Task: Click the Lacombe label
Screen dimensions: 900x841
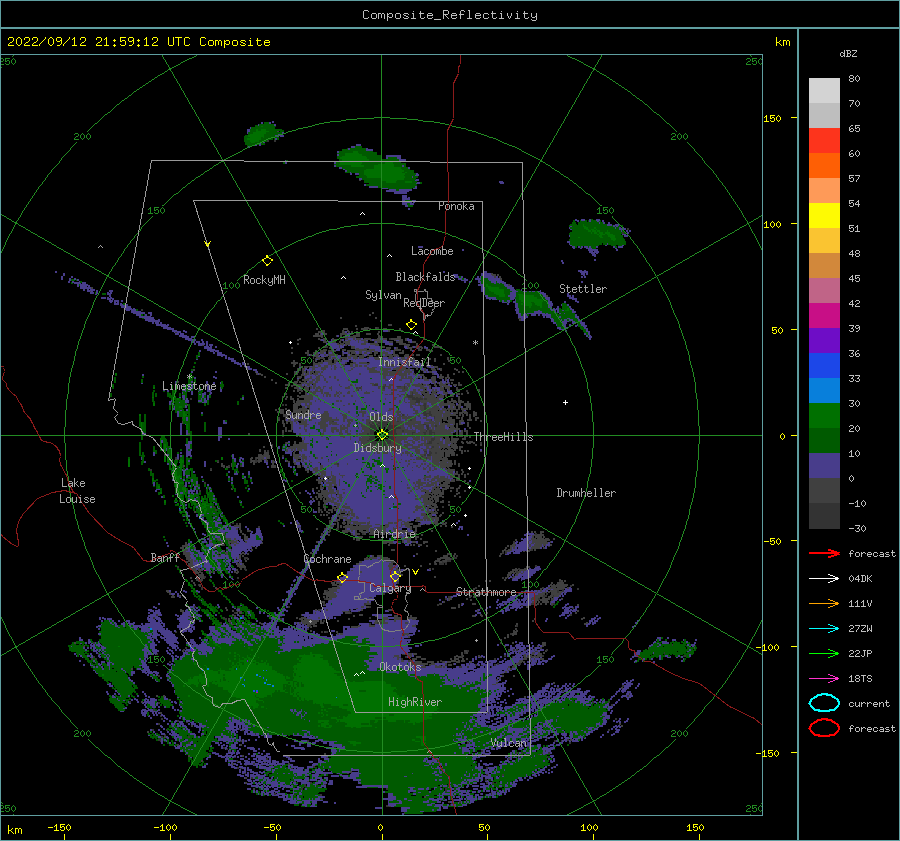Action: [x=432, y=251]
